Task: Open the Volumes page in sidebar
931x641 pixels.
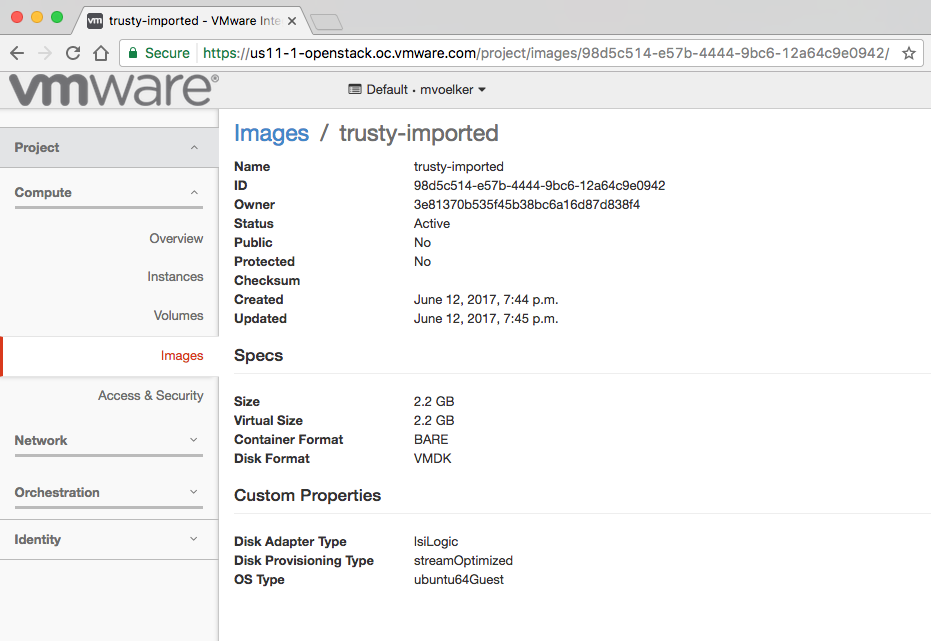Action: 178,315
